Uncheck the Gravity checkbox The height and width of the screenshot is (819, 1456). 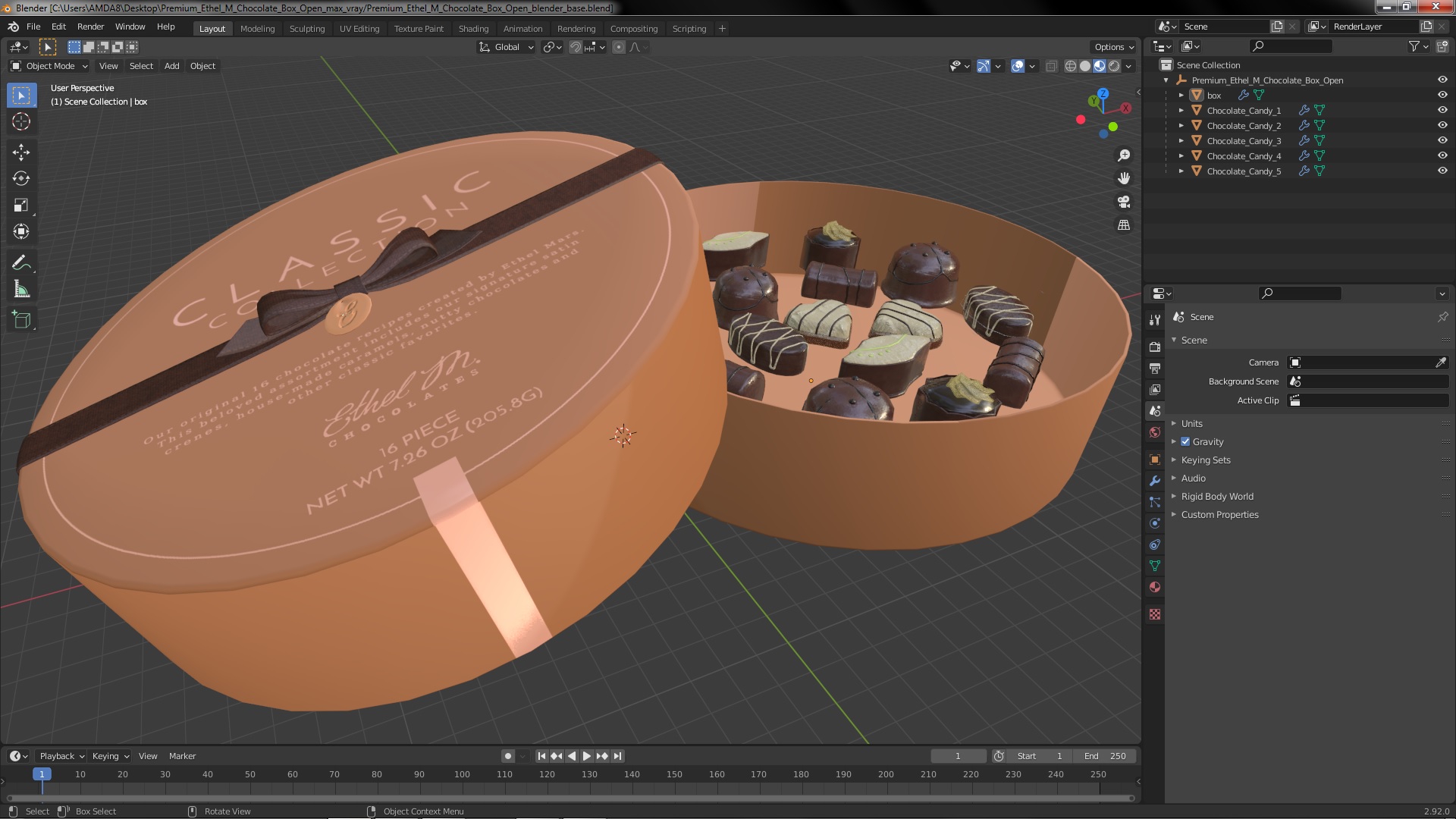coord(1185,441)
